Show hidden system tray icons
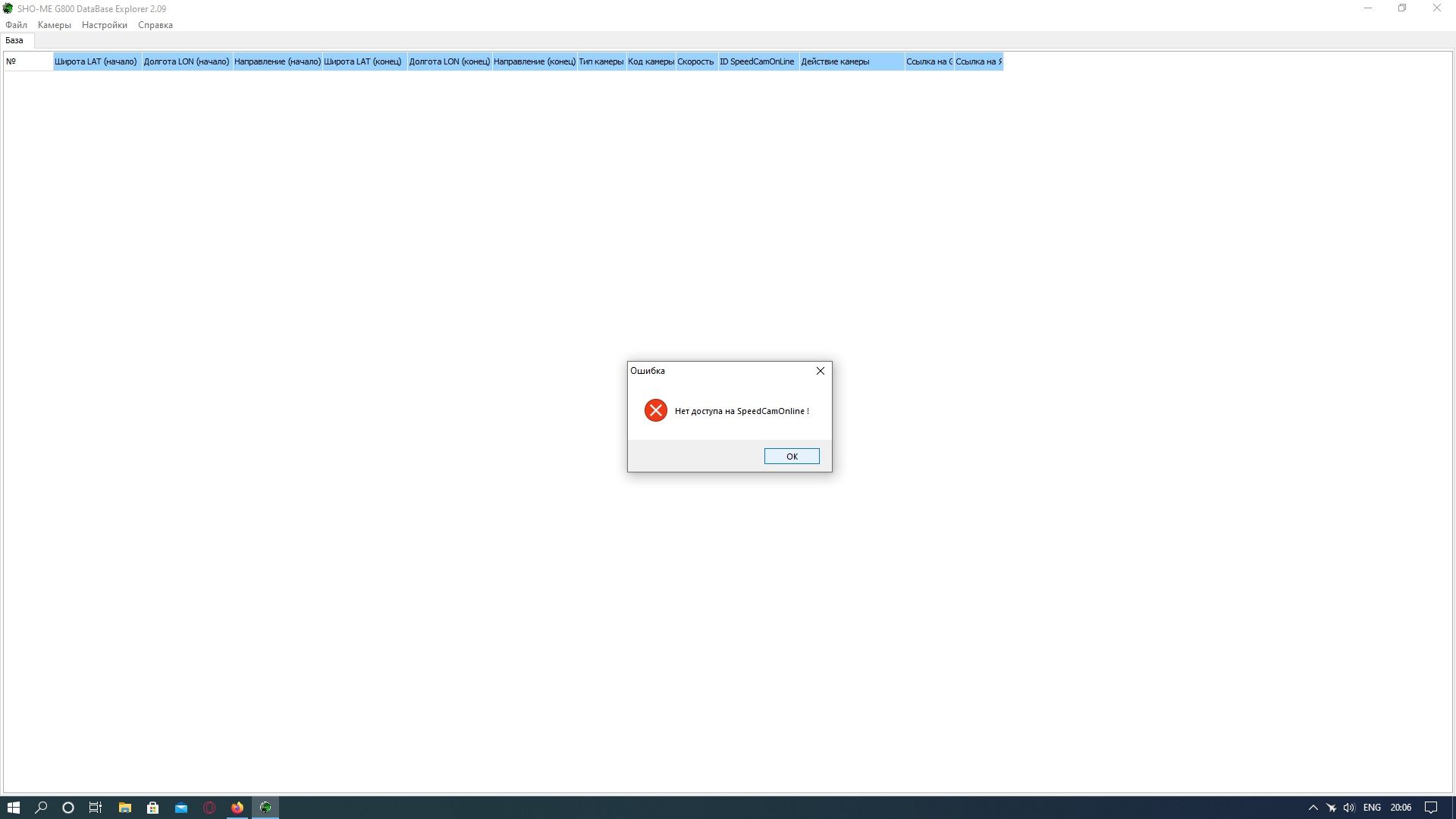Screen dimensions: 1456x819 (1313, 808)
